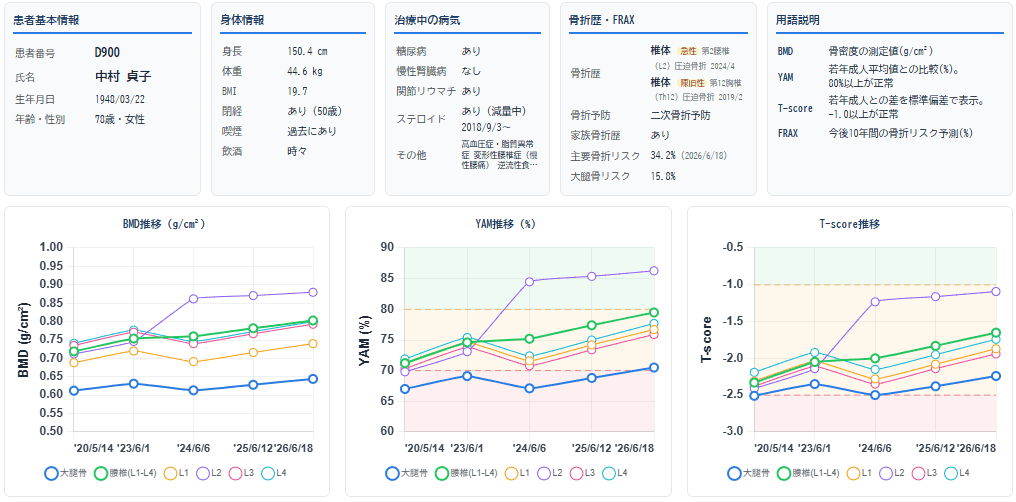This screenshot has width=1016, height=502.
Task: Click birth date 1948/03/22
Action: click(118, 99)
